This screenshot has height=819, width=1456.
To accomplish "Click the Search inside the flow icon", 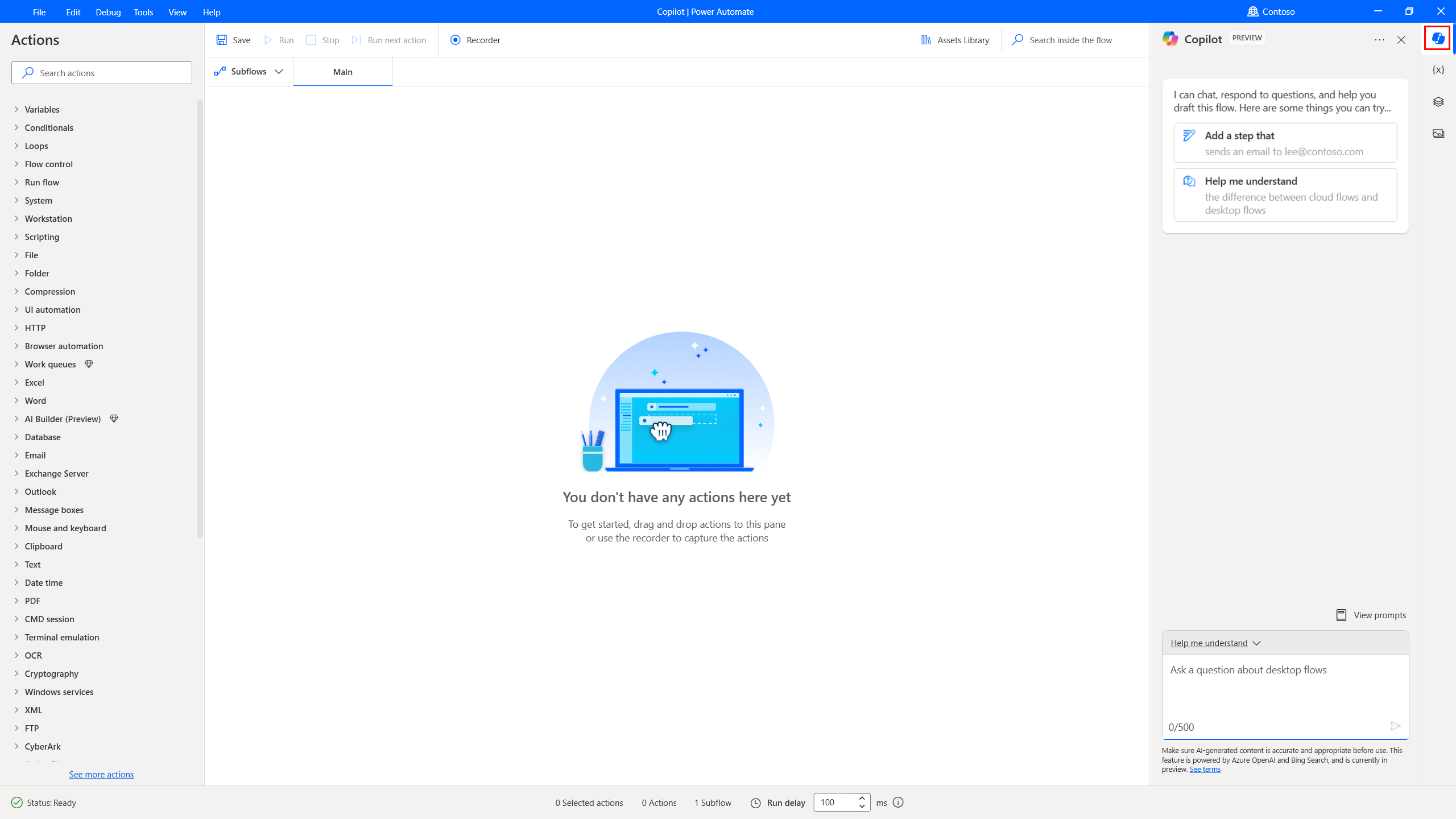I will (1018, 40).
